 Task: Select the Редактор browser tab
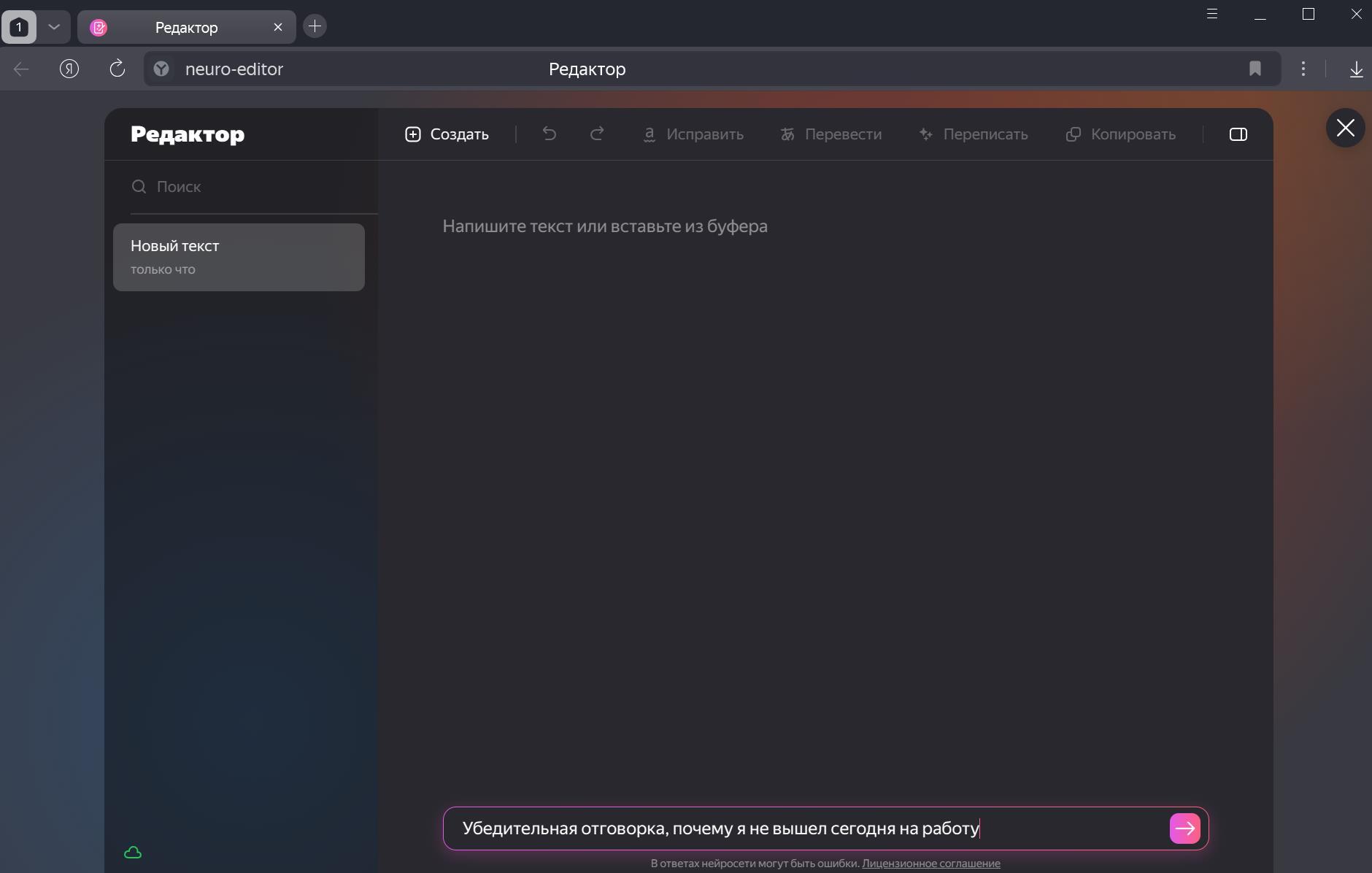(x=186, y=27)
